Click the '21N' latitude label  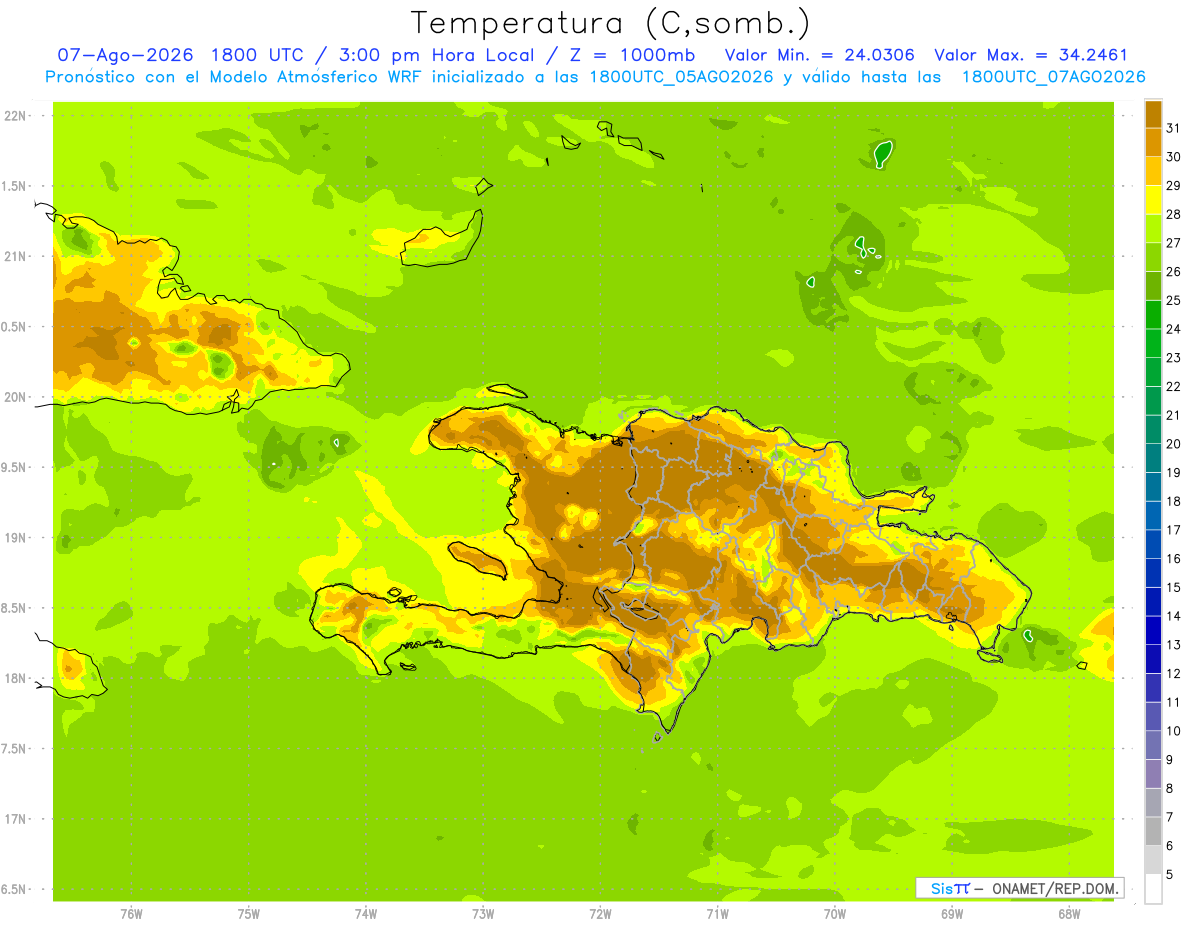[x=16, y=256]
